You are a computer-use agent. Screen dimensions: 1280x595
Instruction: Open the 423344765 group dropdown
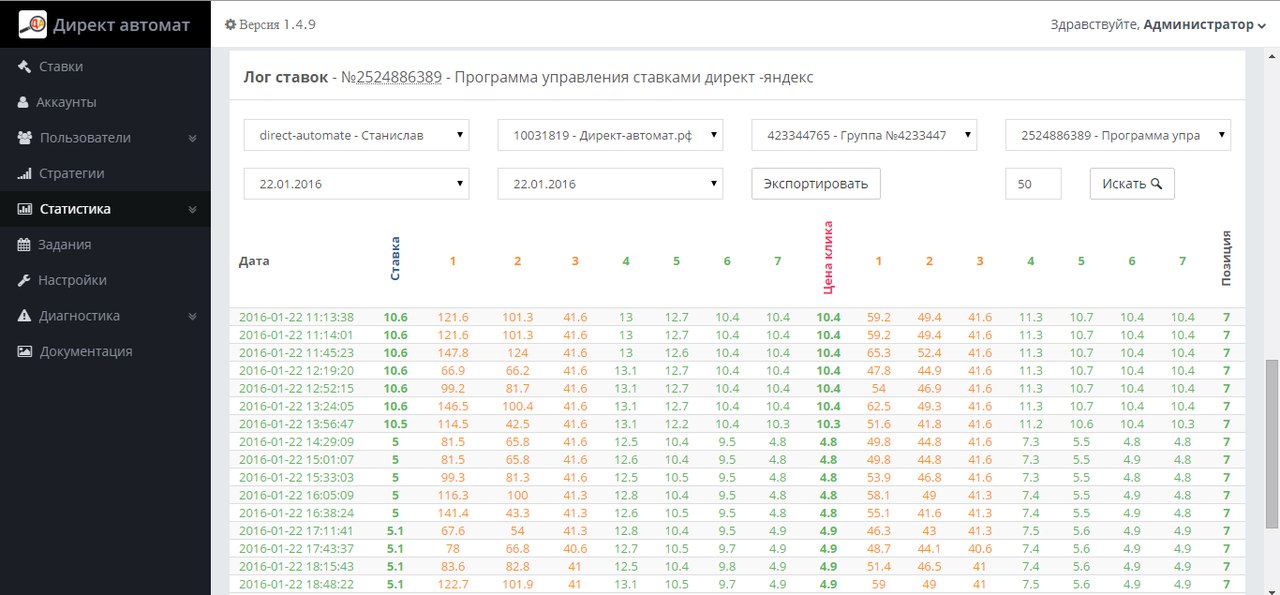[864, 135]
